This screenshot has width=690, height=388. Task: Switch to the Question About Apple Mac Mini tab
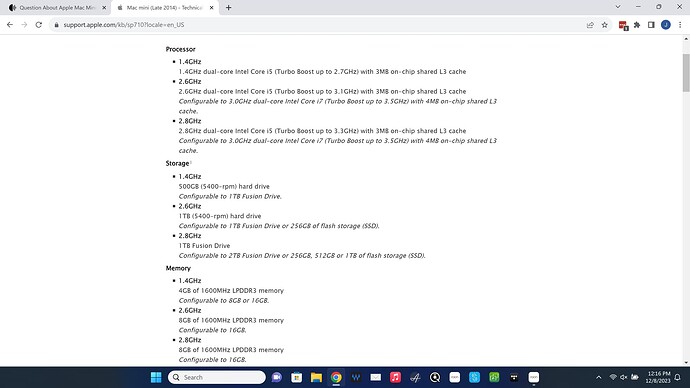tap(56, 7)
